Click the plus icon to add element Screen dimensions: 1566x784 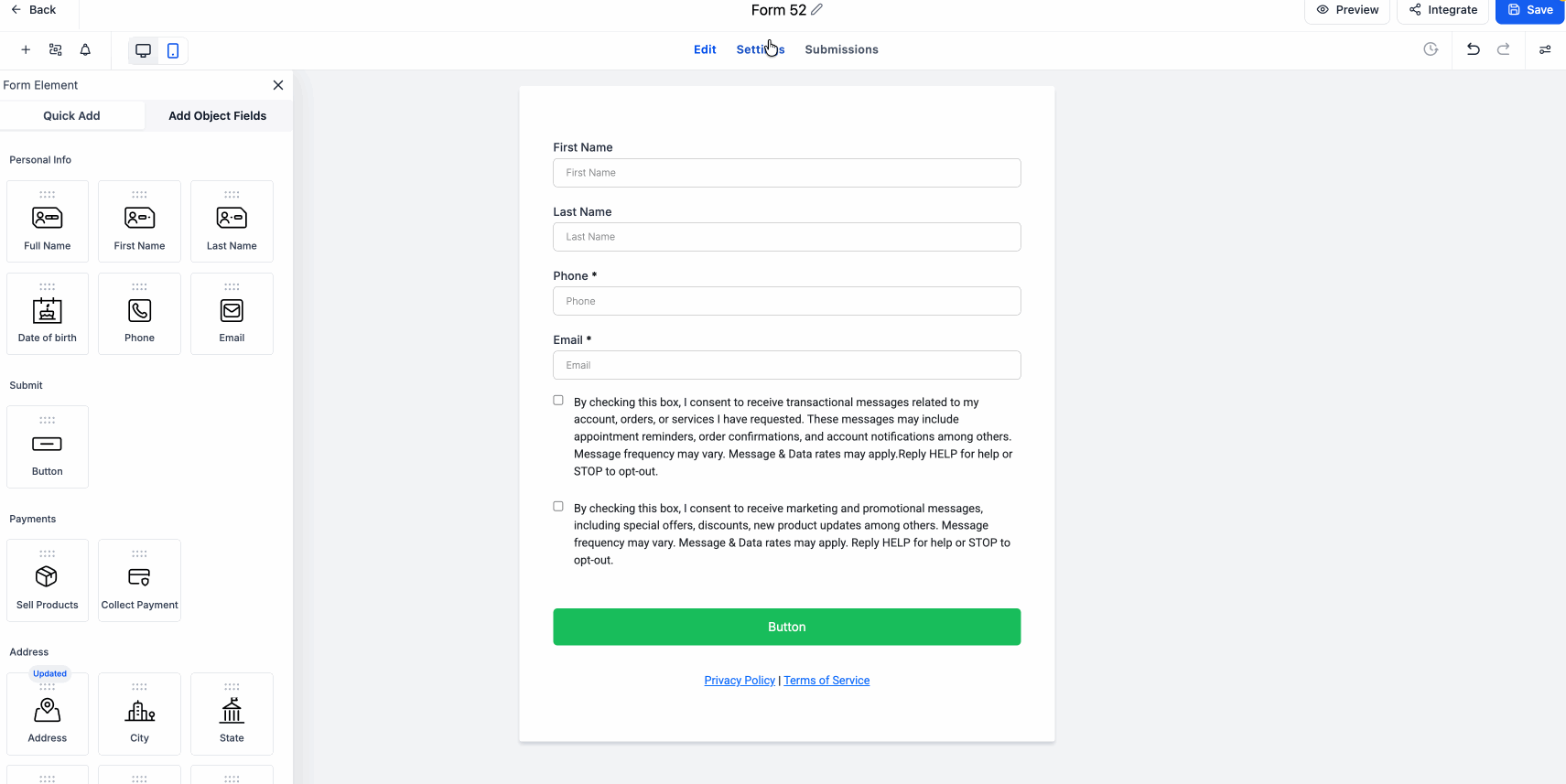pyautogui.click(x=26, y=50)
